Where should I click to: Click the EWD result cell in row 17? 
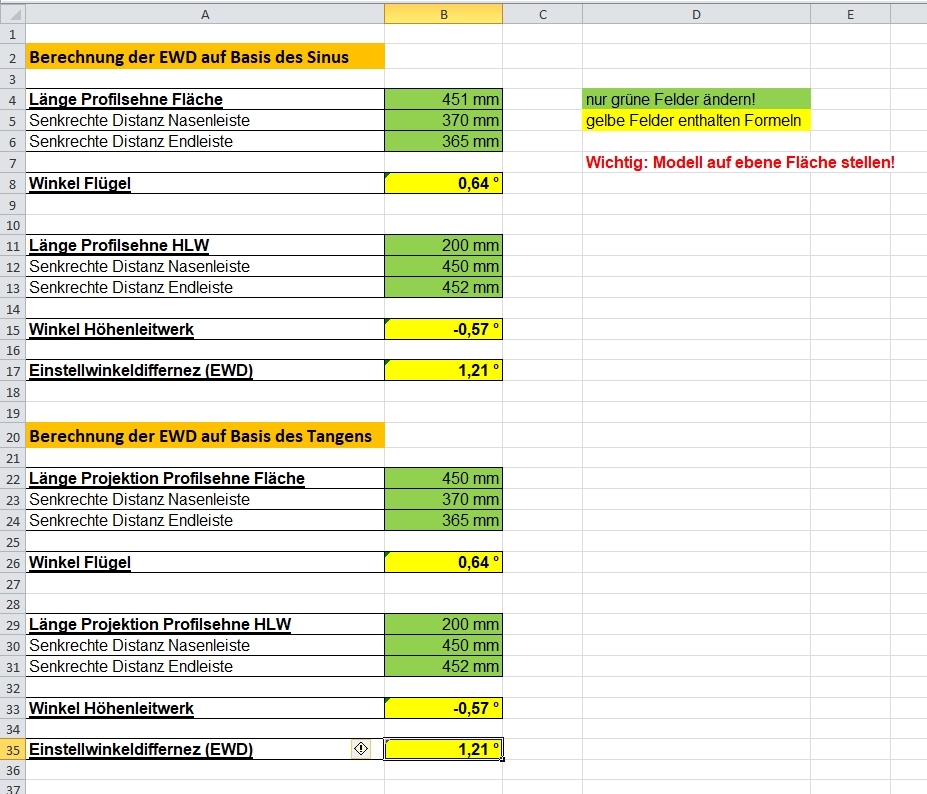(443, 371)
